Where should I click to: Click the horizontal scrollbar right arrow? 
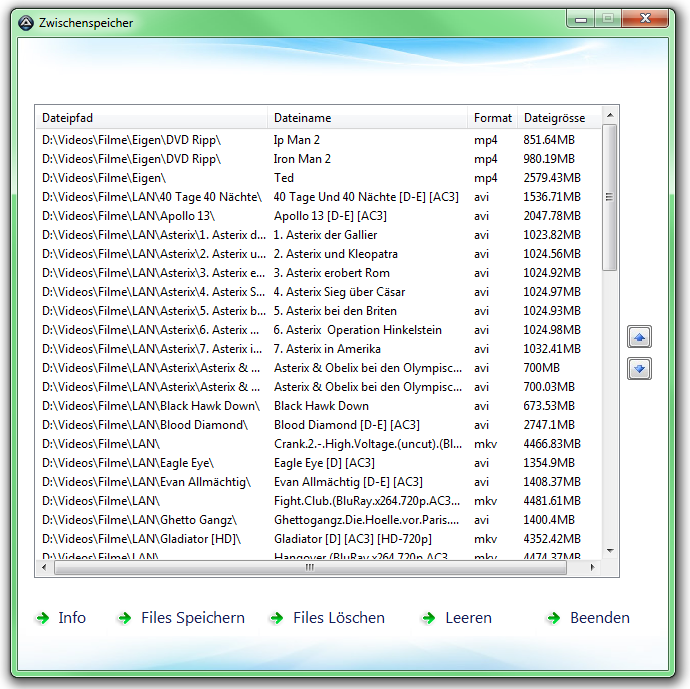tap(594, 568)
